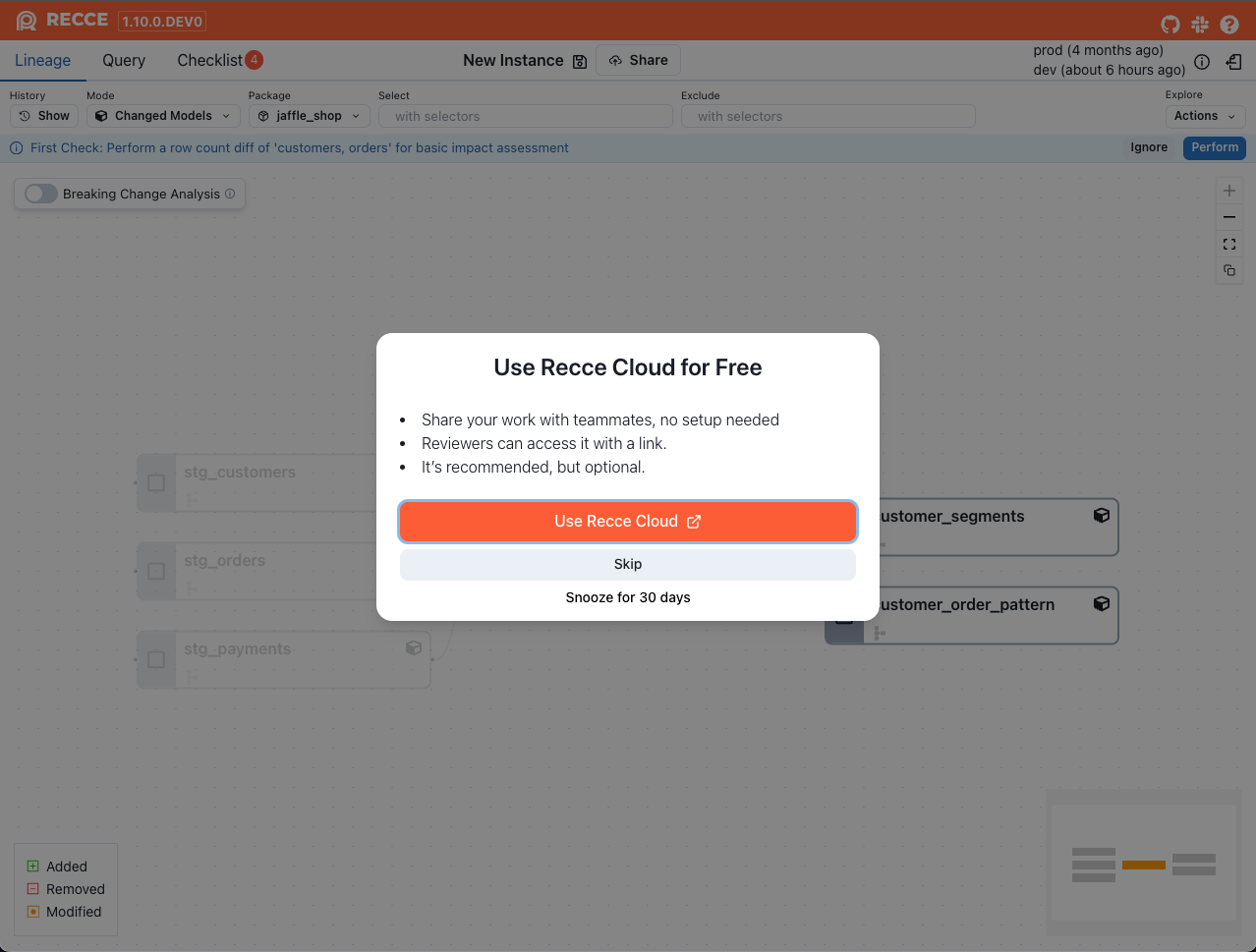Zoom in on the lineage canvas
The height and width of the screenshot is (952, 1256).
pos(1228,191)
